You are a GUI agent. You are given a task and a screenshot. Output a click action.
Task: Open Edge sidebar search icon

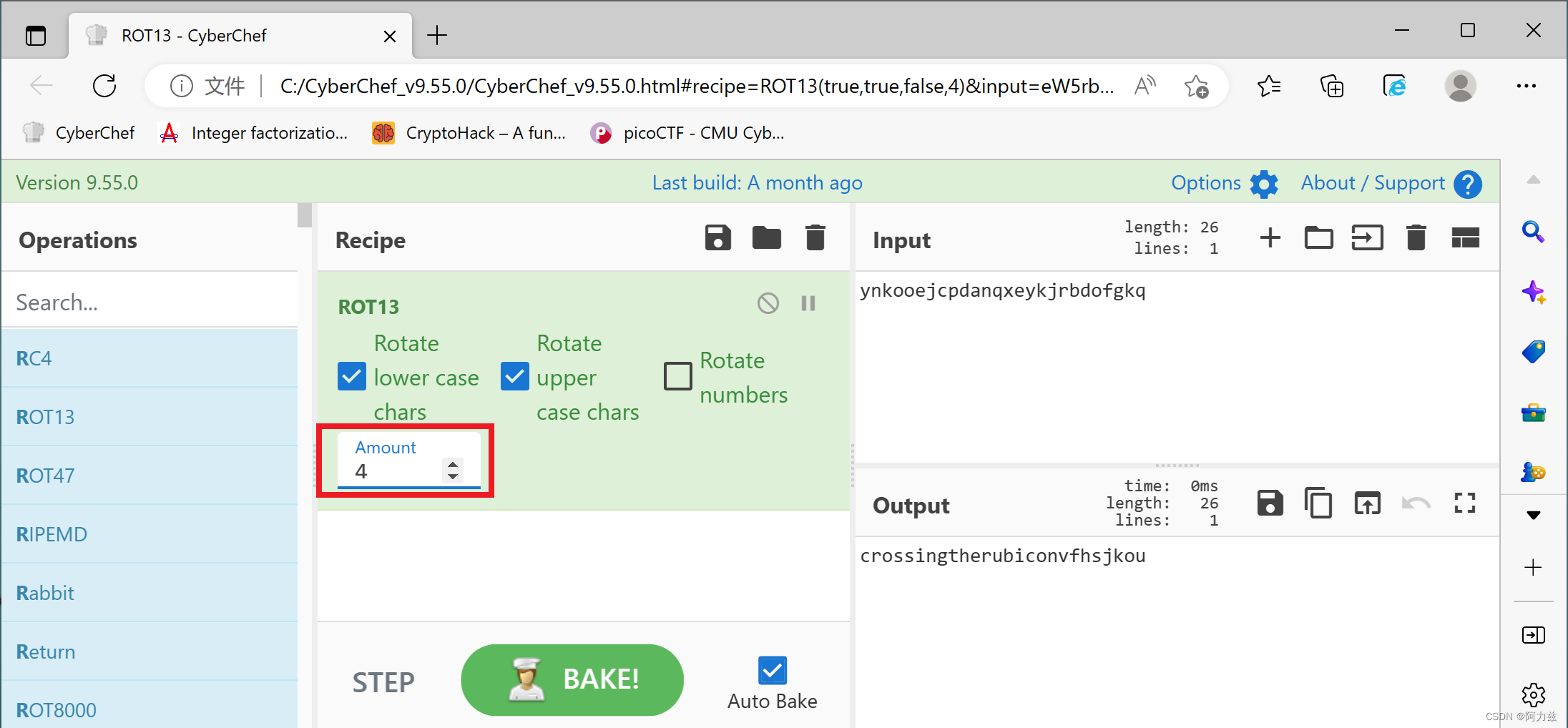pyautogui.click(x=1533, y=232)
